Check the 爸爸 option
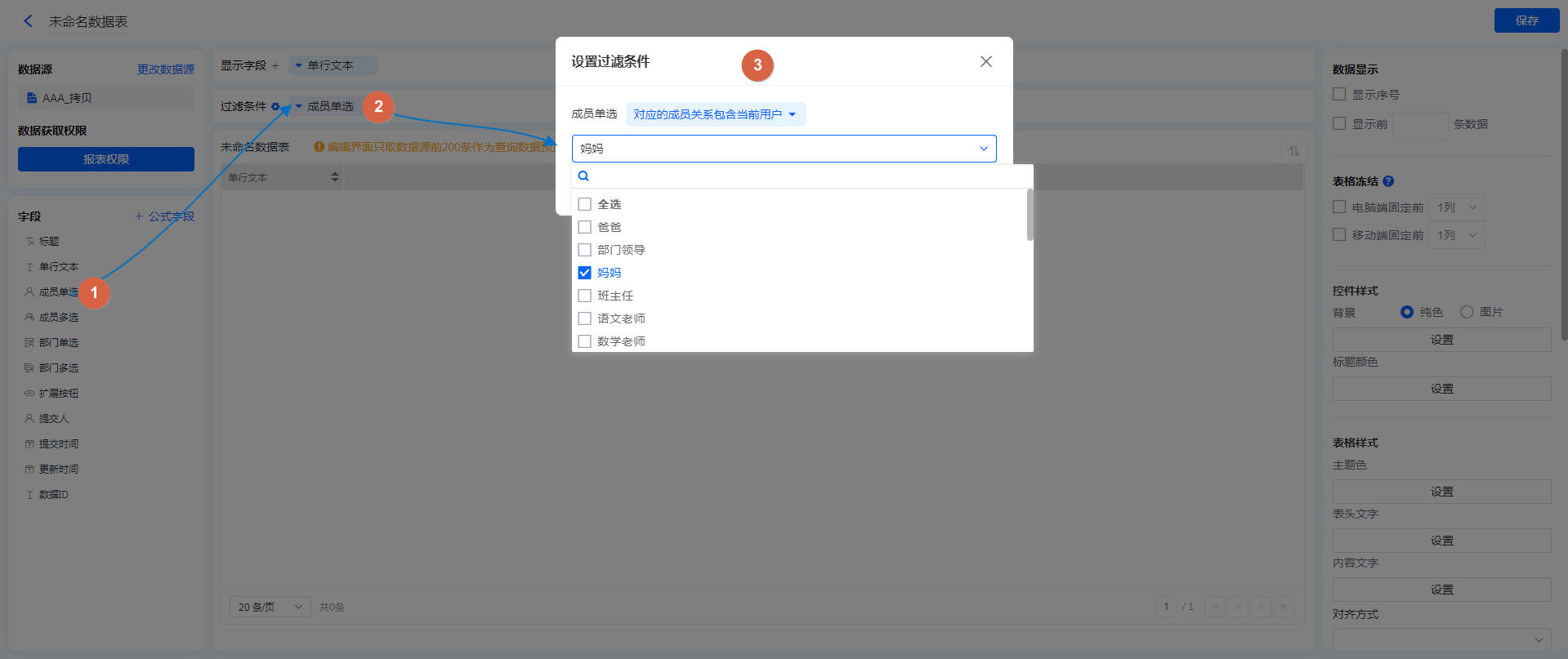 pyautogui.click(x=585, y=227)
